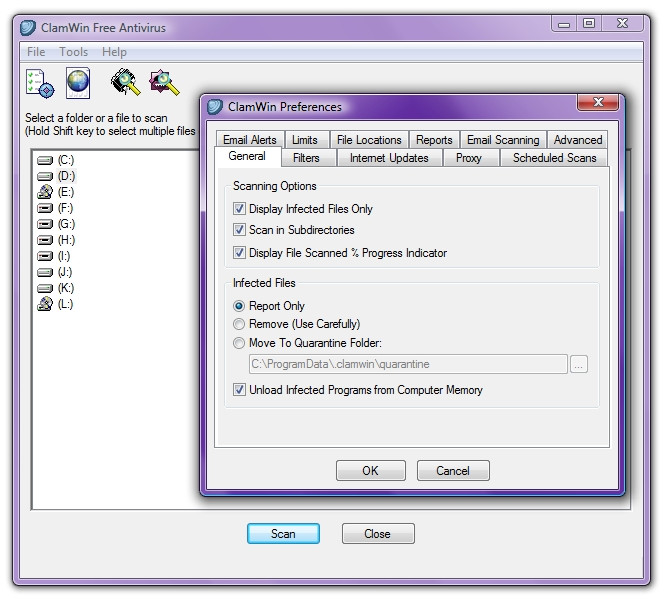Switch to the Scheduled Scans tab
The image size is (666, 599).
[x=554, y=158]
